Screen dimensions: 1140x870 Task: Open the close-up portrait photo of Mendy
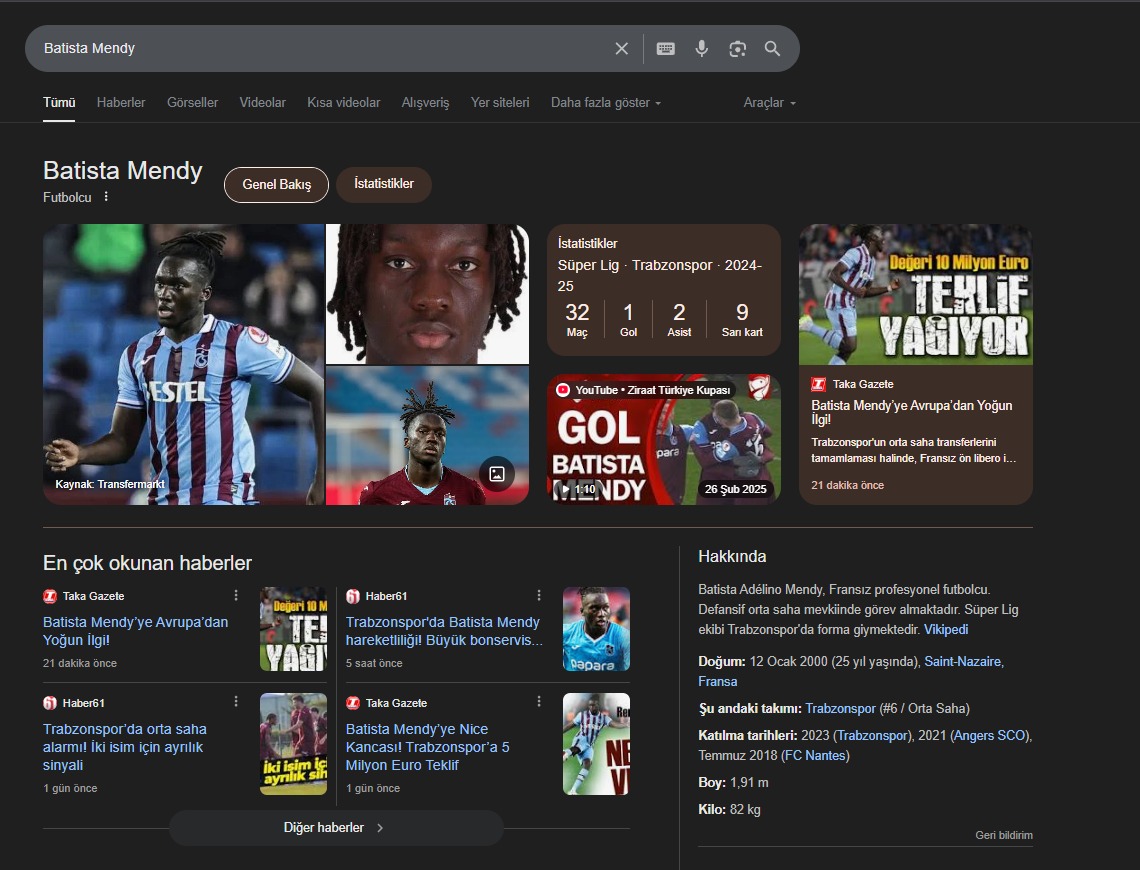(428, 294)
